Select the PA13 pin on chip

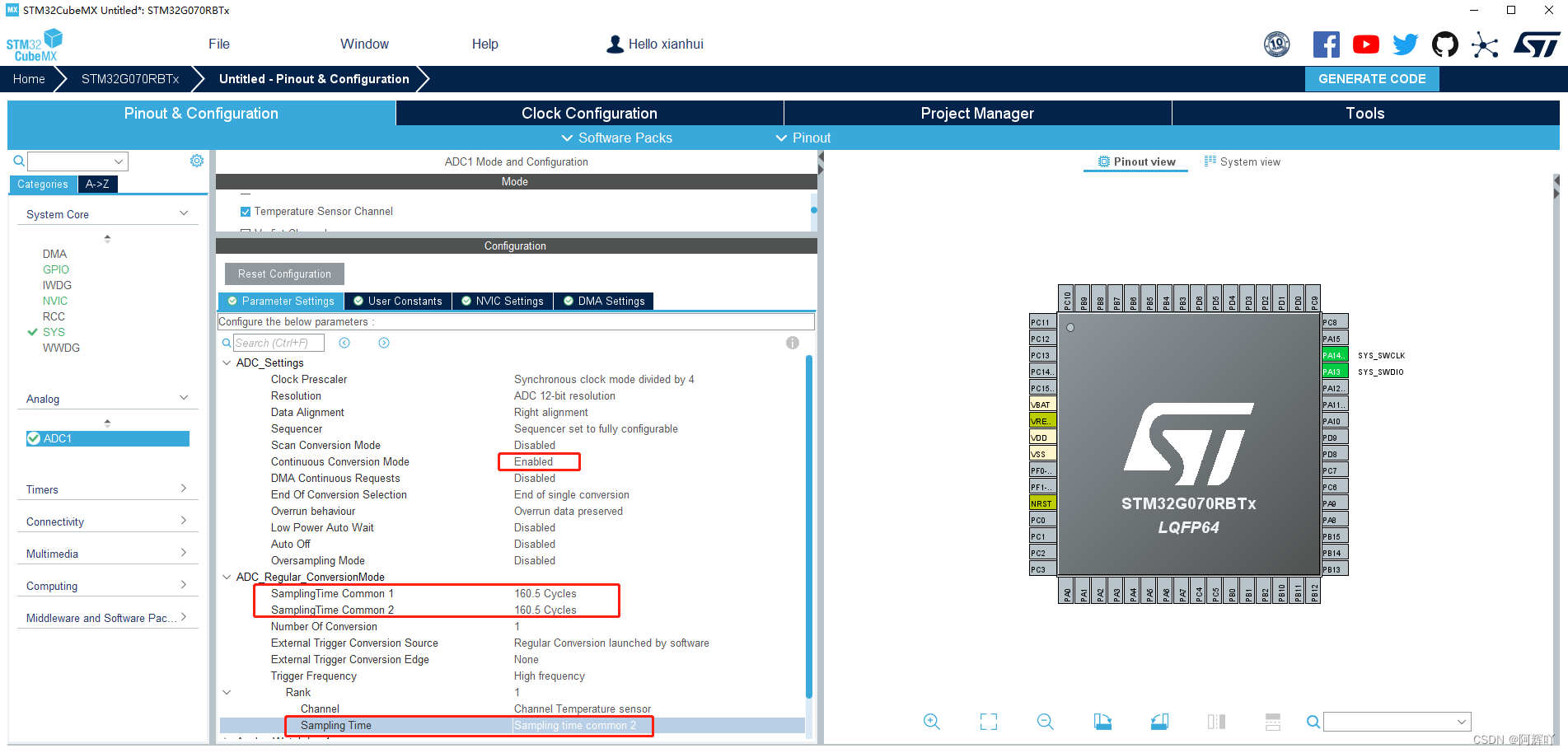pos(1334,372)
